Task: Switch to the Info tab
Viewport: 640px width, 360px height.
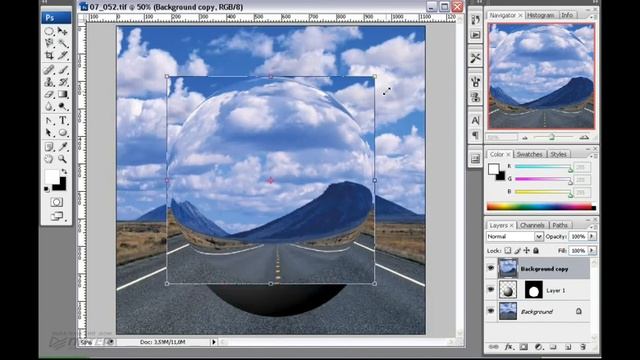Action: pyautogui.click(x=567, y=15)
